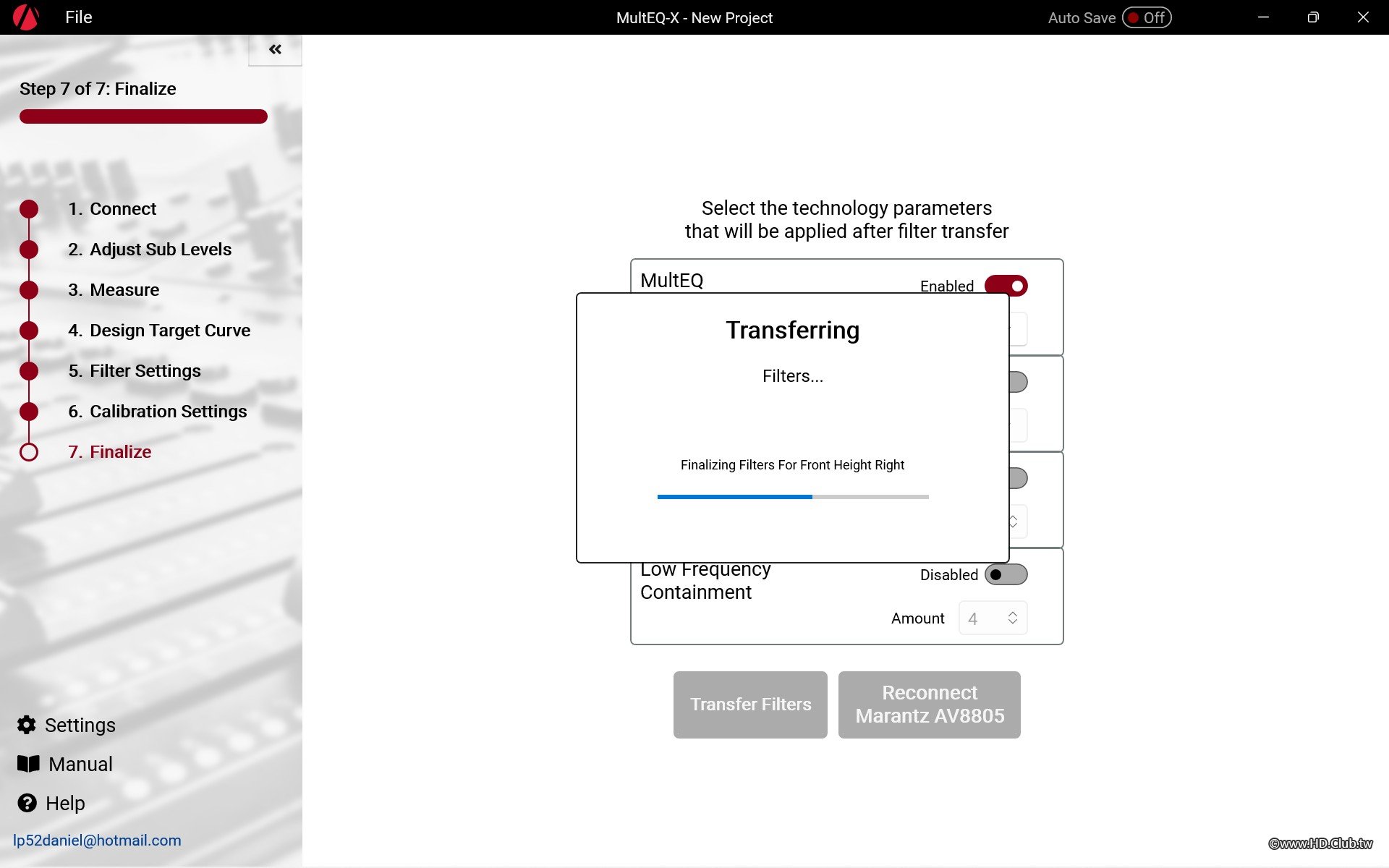Click Finalizing Filters For Front Height Right text

point(793,465)
